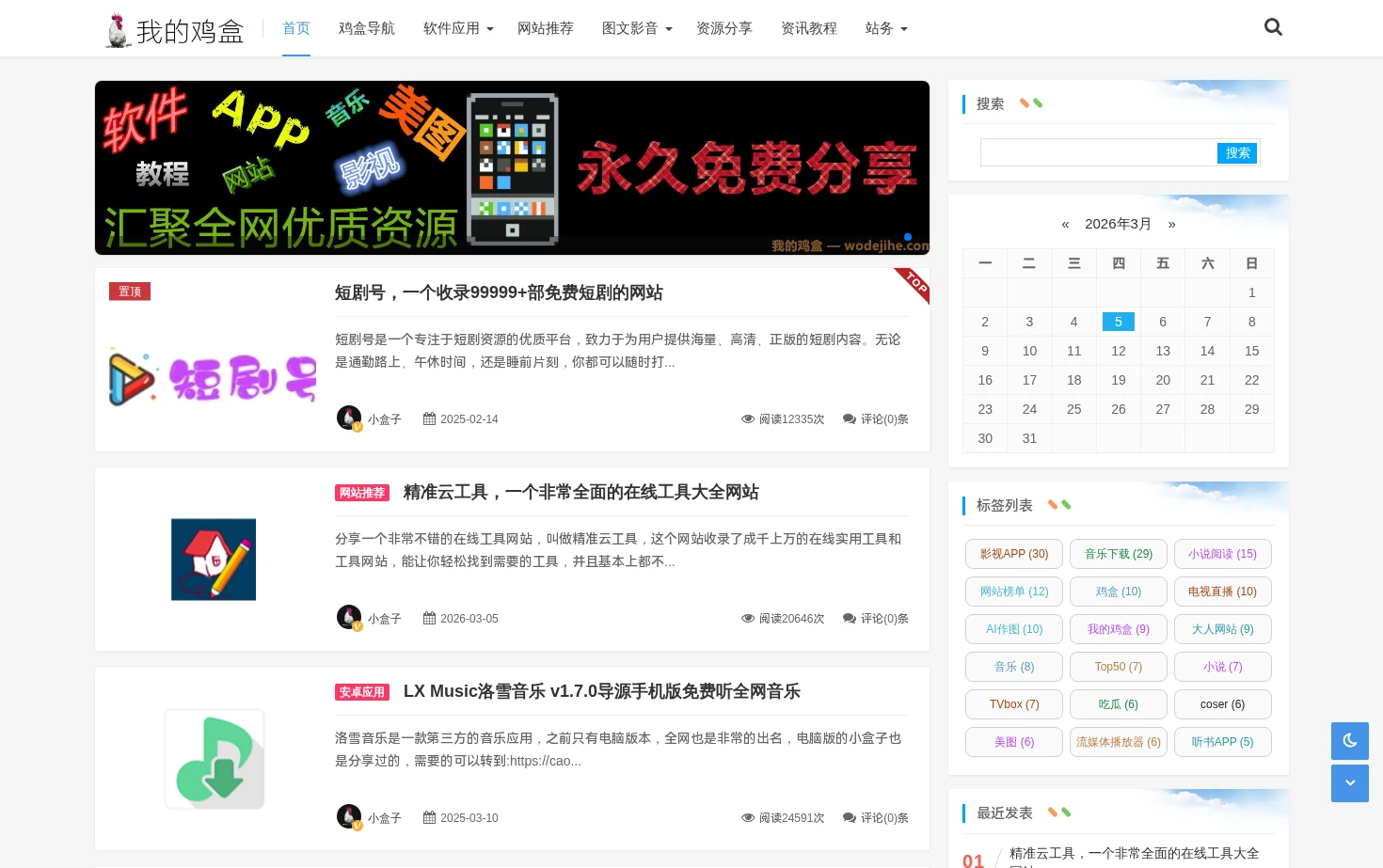Select tag 音乐 (8)

pos(1014,667)
